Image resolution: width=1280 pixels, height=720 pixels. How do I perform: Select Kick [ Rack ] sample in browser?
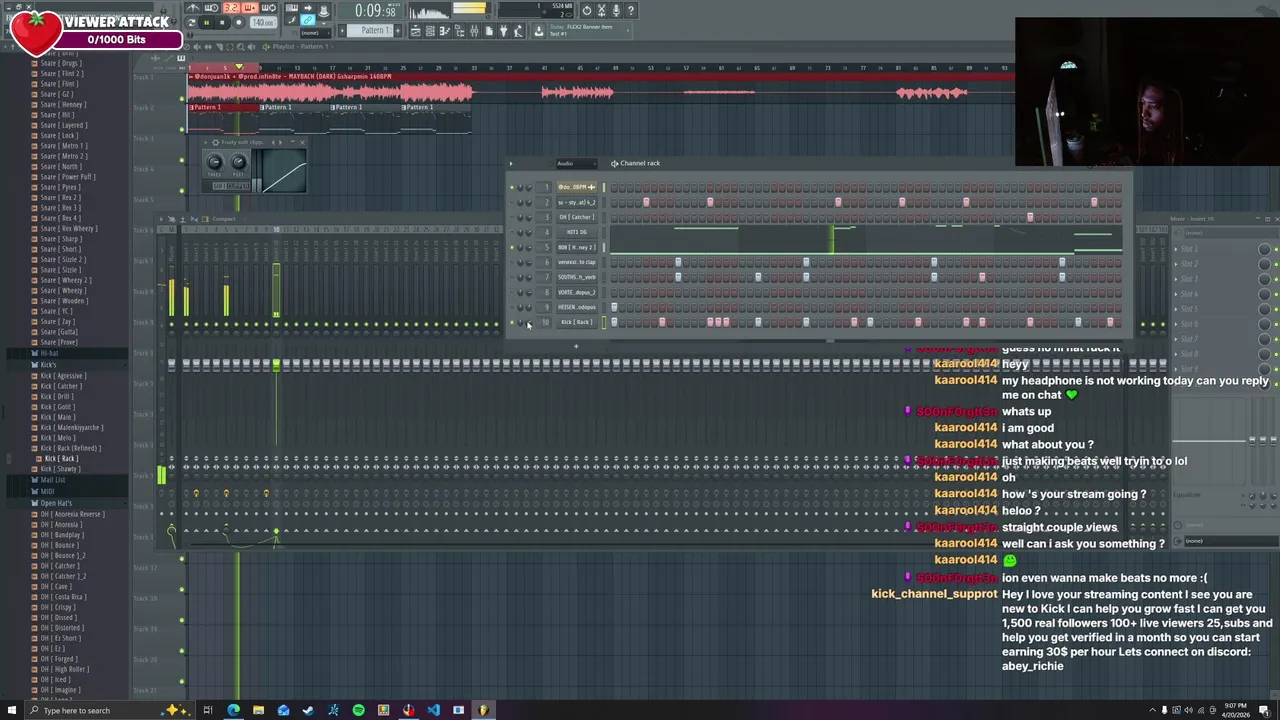61,458
